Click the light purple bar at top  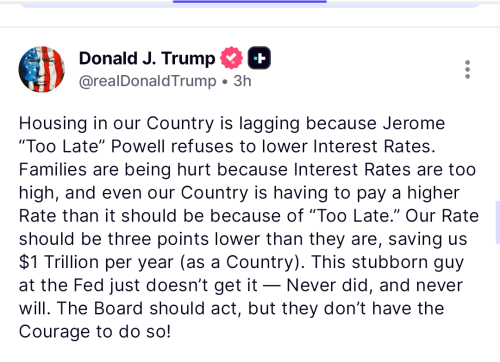coord(250,4)
